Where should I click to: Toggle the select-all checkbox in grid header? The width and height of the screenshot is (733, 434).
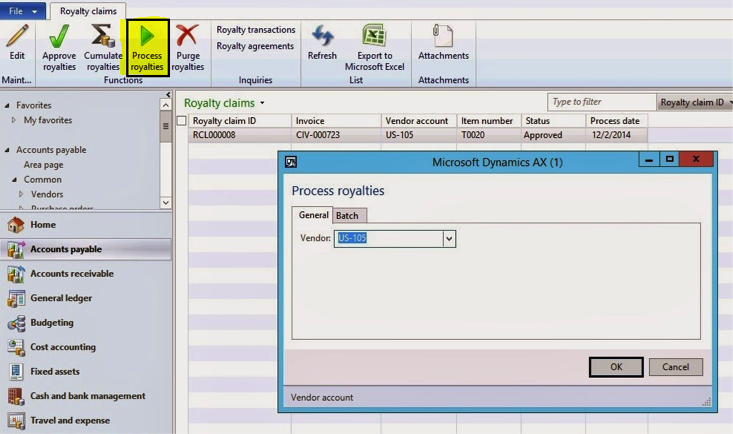point(182,121)
